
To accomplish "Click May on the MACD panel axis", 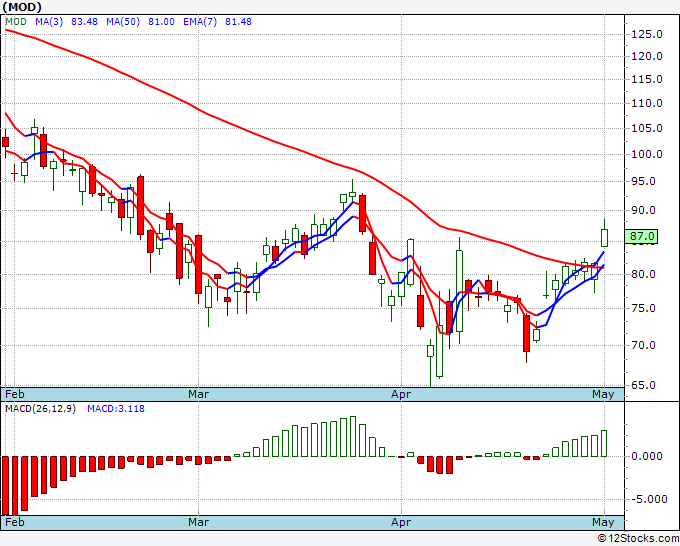I will (604, 522).
